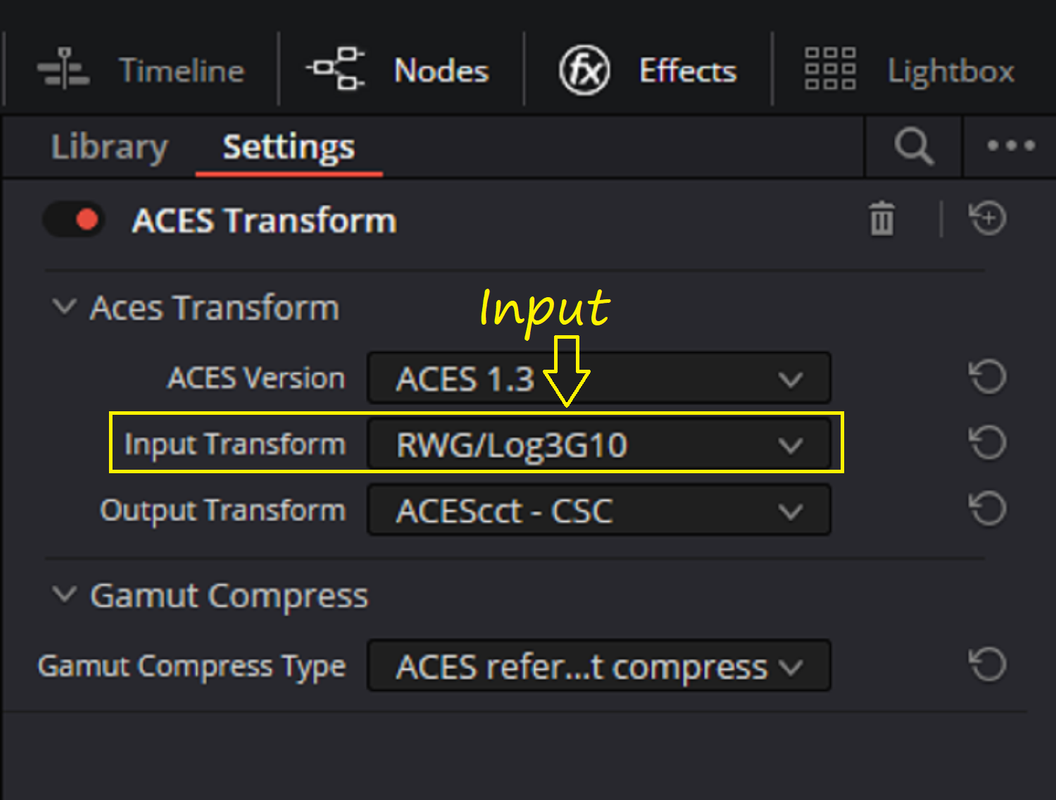Open the three-dot options menu

(x=1011, y=145)
